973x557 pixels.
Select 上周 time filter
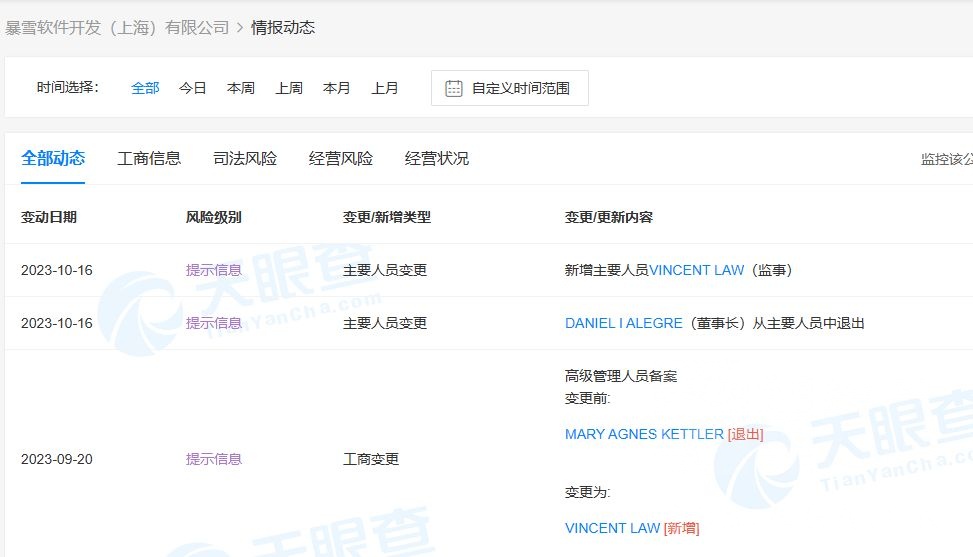point(289,88)
